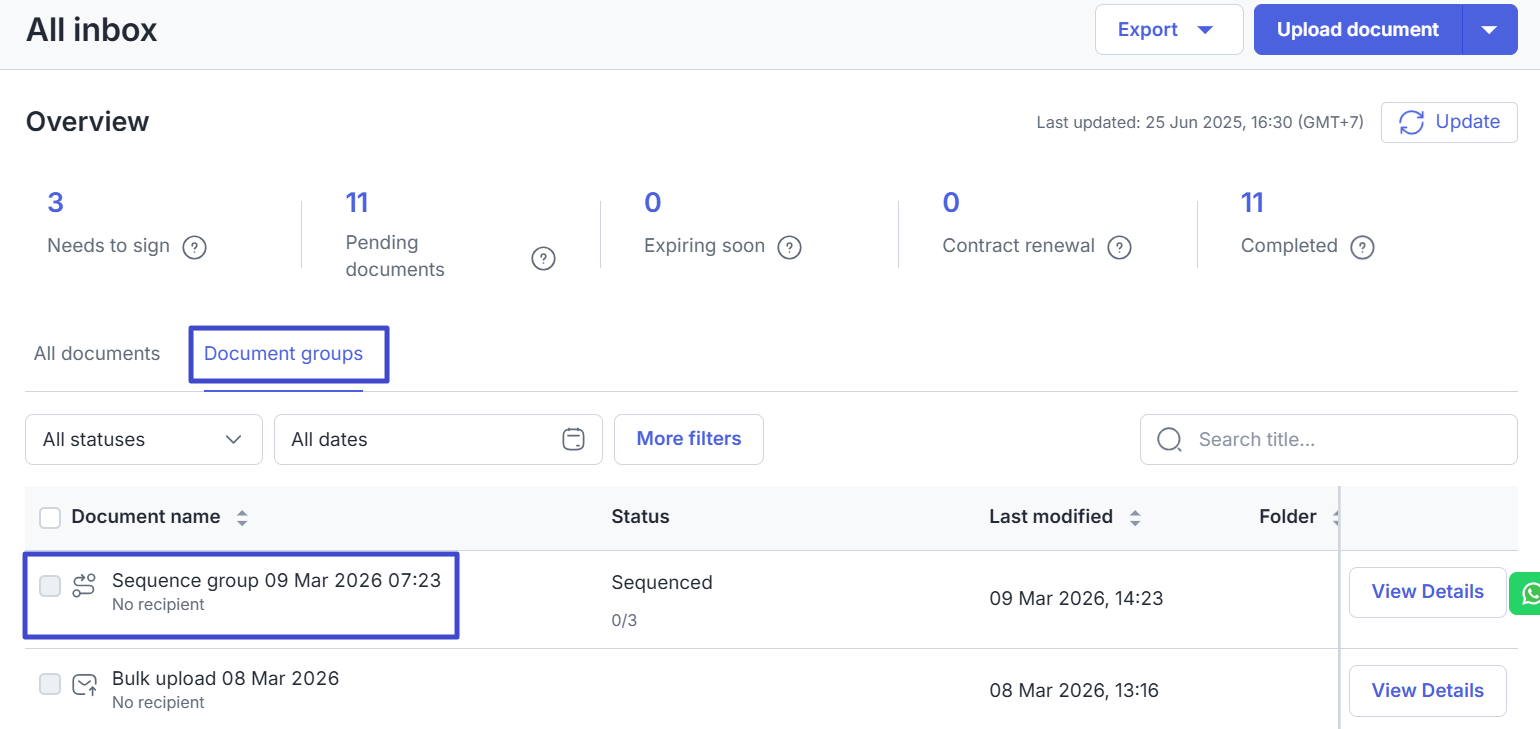Click the Search title input field
The height and width of the screenshot is (729, 1540).
(x=1340, y=440)
